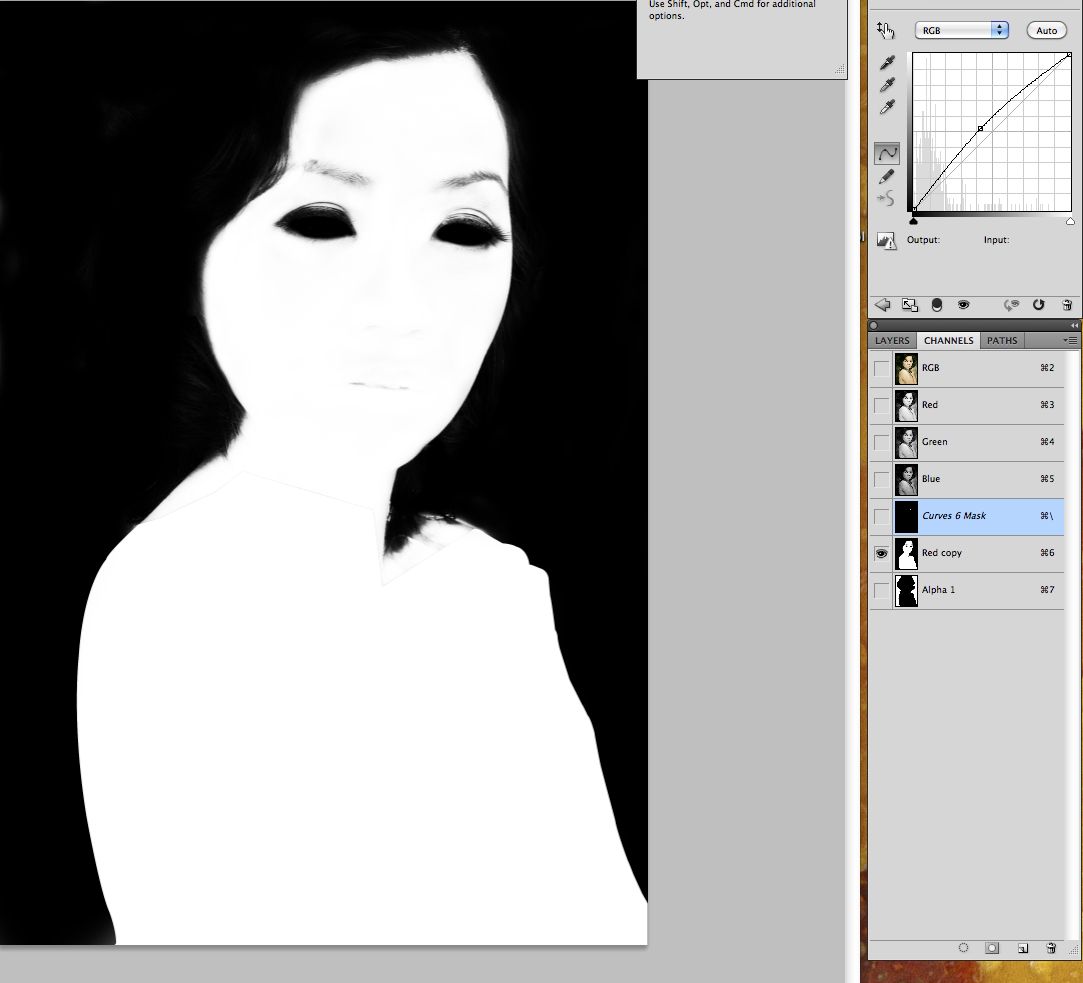This screenshot has width=1083, height=983.
Task: Load channel as selection icon
Action: [x=963, y=947]
